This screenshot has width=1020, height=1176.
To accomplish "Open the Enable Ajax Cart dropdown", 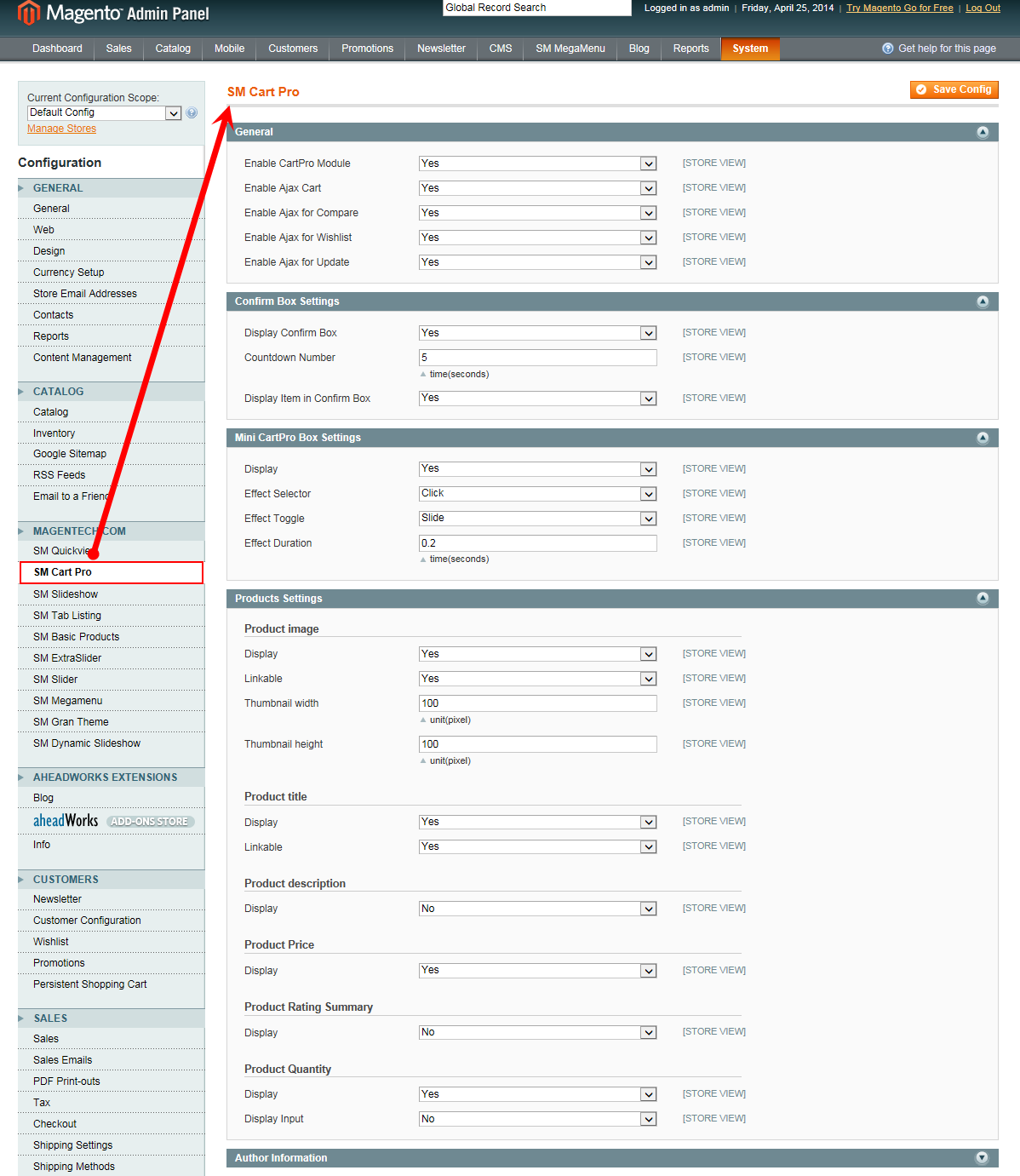I will [538, 188].
